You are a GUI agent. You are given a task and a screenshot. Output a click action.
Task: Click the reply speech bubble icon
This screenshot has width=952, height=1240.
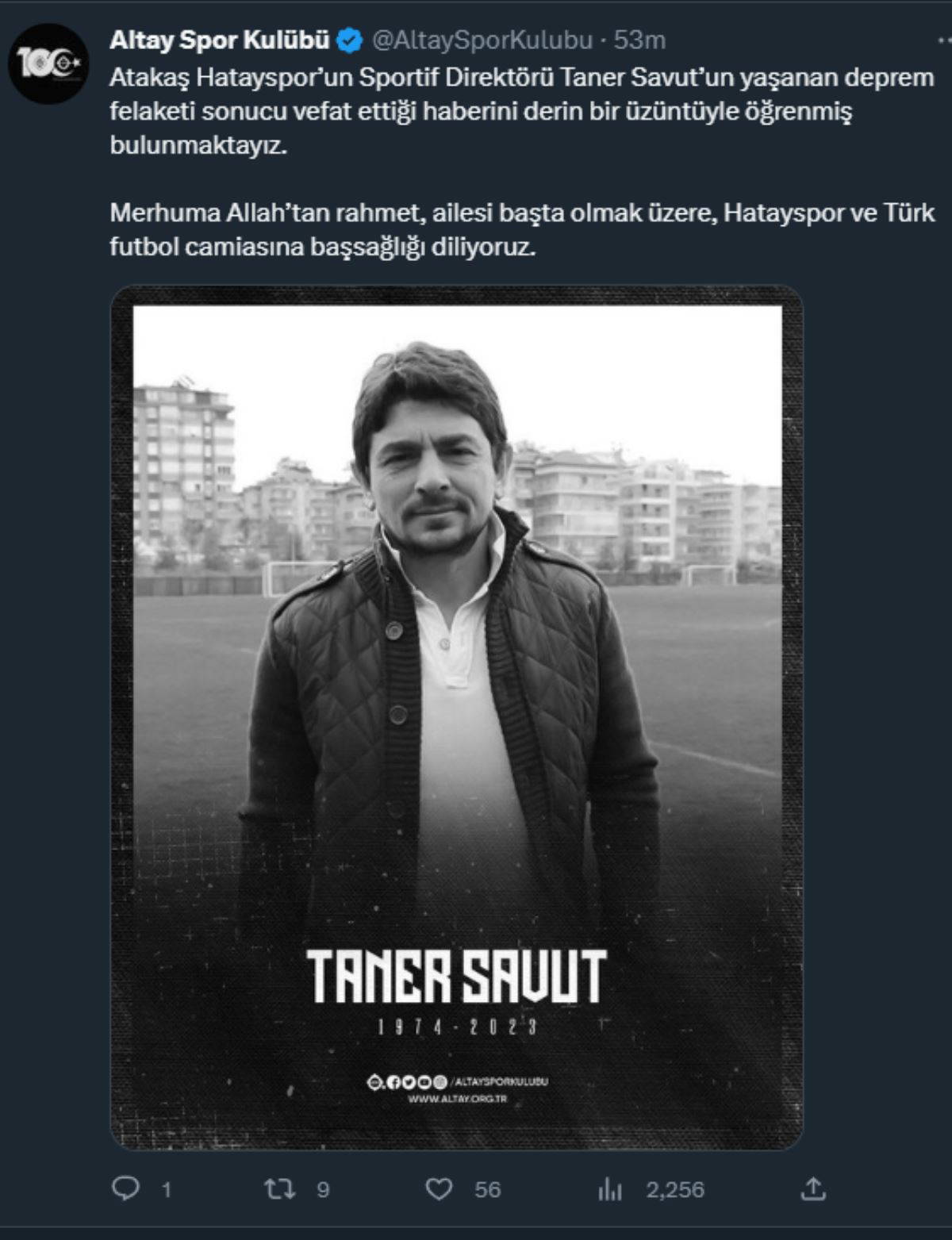tap(126, 1188)
